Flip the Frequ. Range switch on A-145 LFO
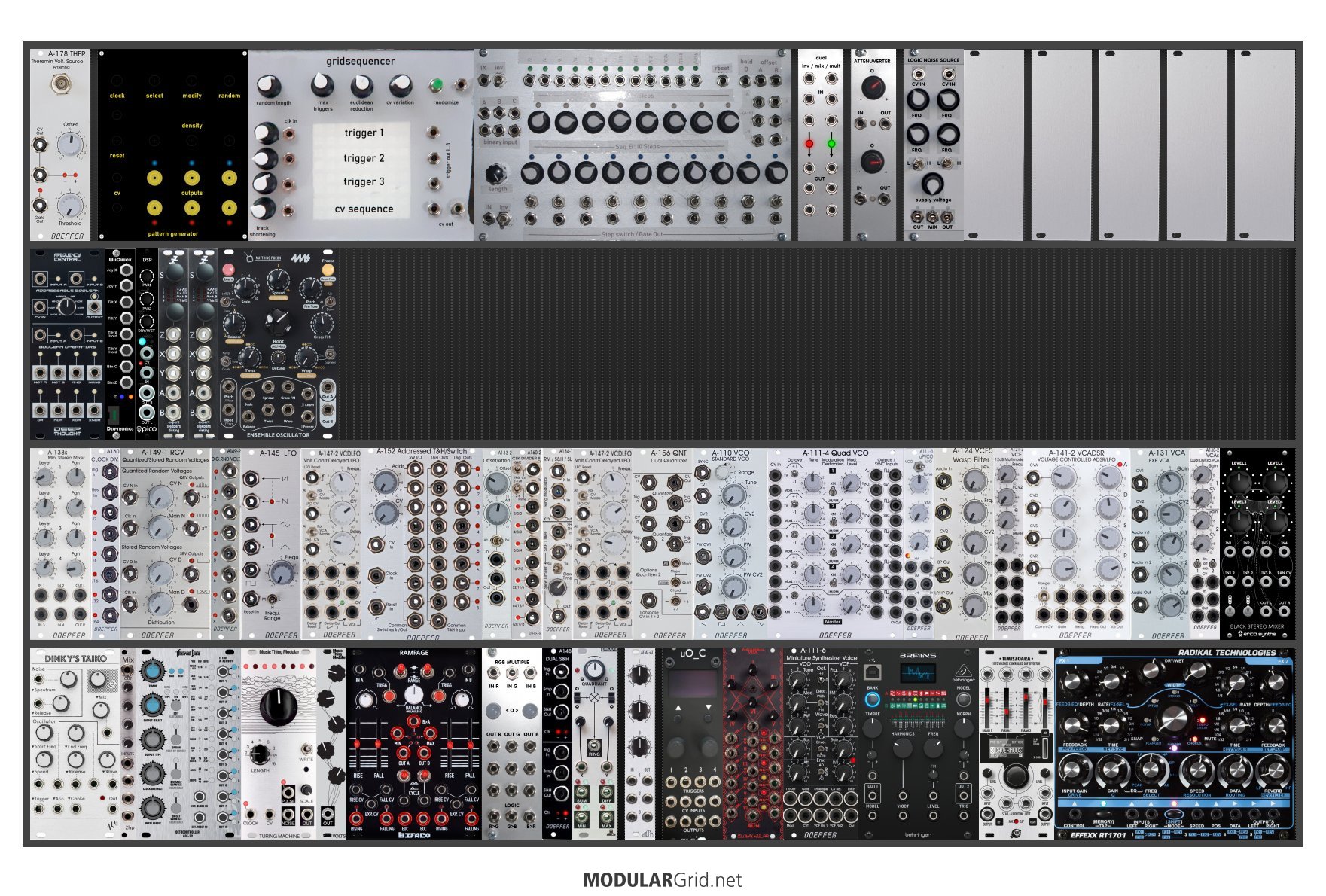Screen dimensions: 1326x896 pos(273,599)
